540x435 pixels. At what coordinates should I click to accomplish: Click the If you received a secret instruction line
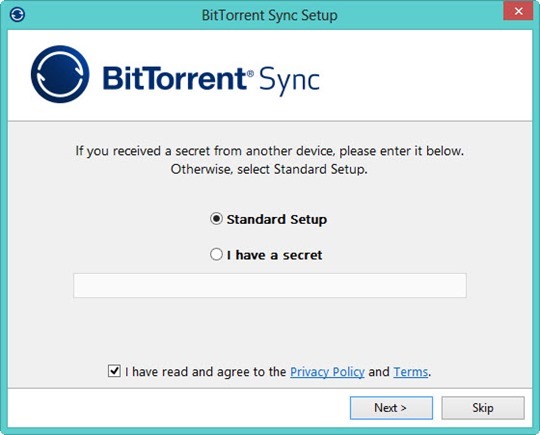[270, 151]
